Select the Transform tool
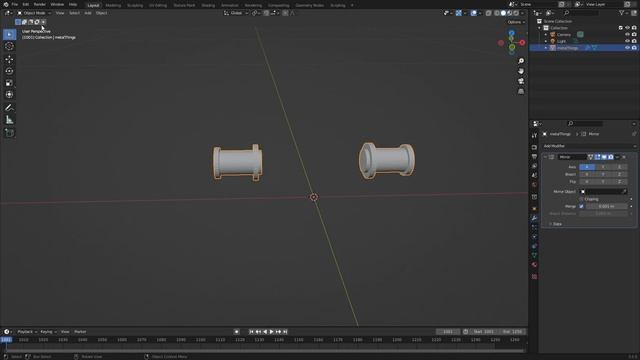This screenshot has height=360, width=640. pyautogui.click(x=9, y=95)
